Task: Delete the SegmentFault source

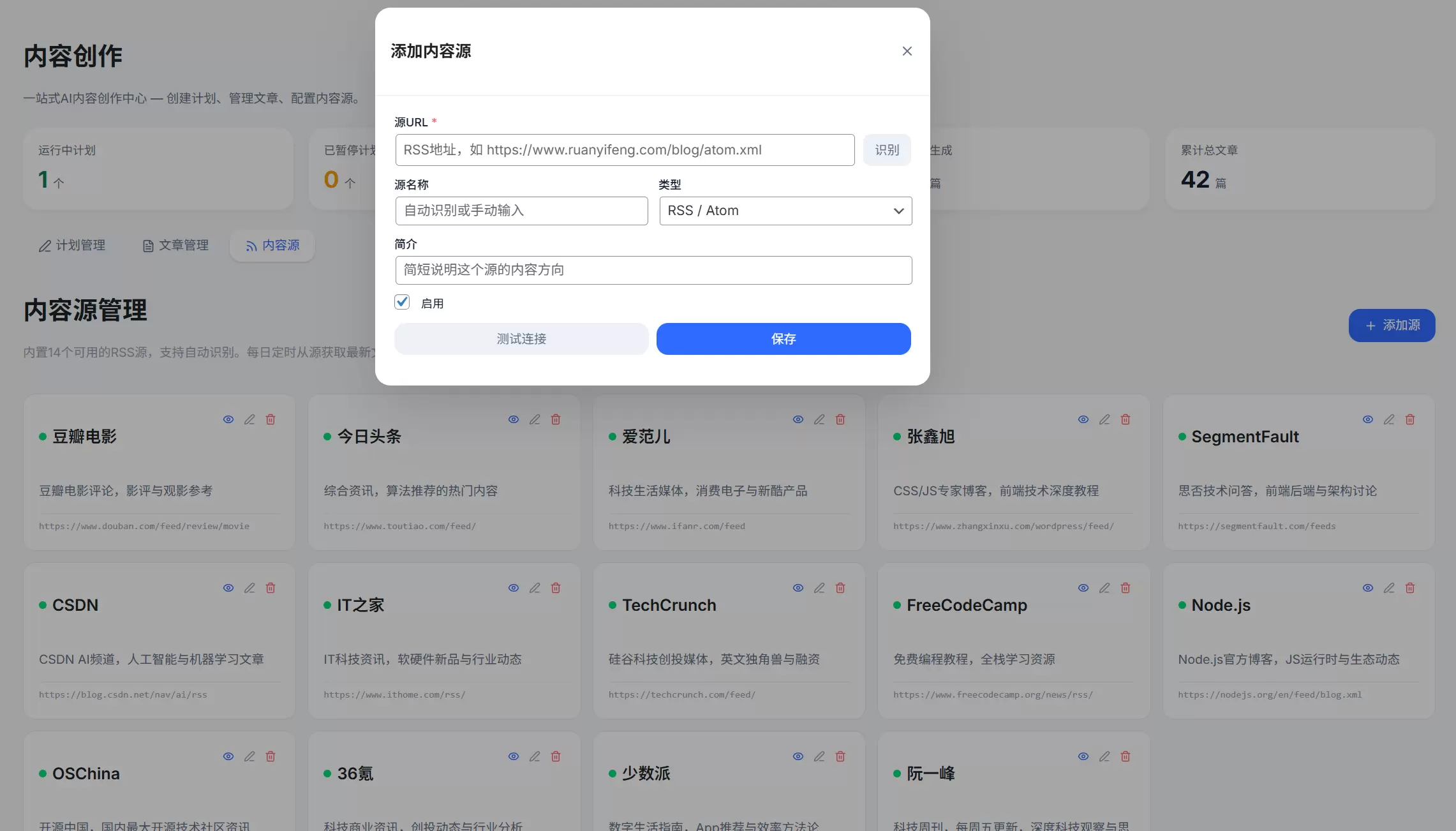Action: (x=1410, y=419)
